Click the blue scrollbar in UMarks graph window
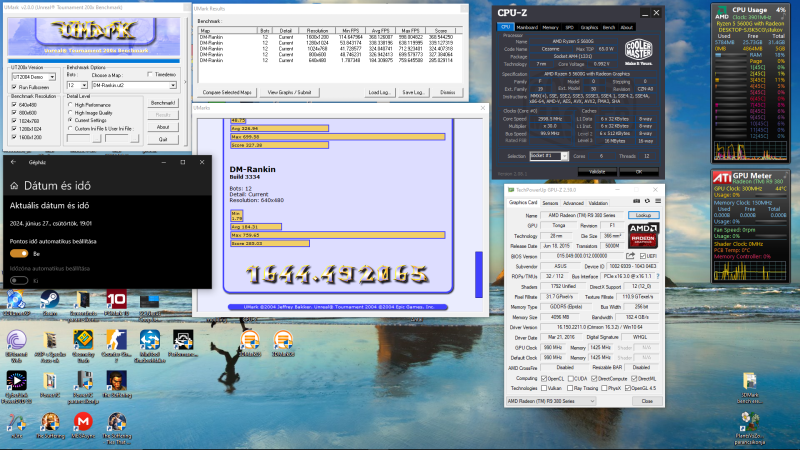Image resolution: width=800 pixels, height=450 pixels. point(479,274)
